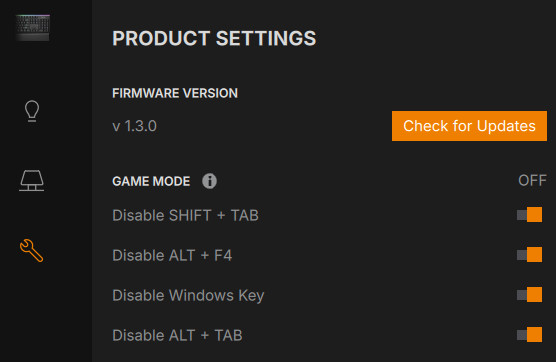Select the keyboard device thumbnail

pos(33,28)
